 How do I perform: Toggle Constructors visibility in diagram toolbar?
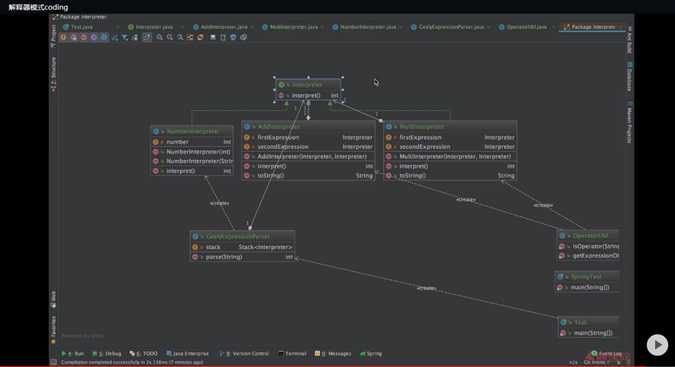point(74,37)
